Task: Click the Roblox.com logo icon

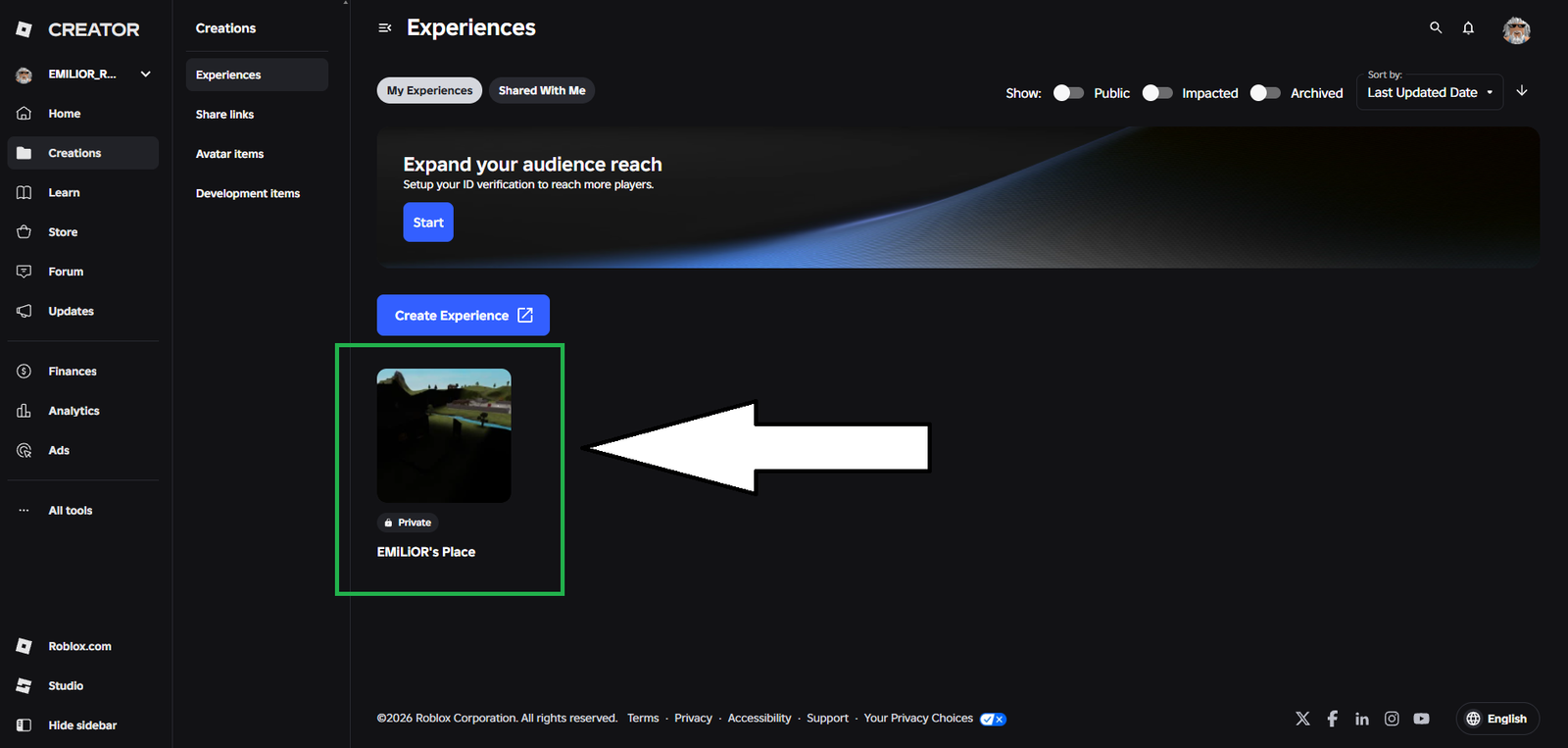Action: pyautogui.click(x=24, y=646)
